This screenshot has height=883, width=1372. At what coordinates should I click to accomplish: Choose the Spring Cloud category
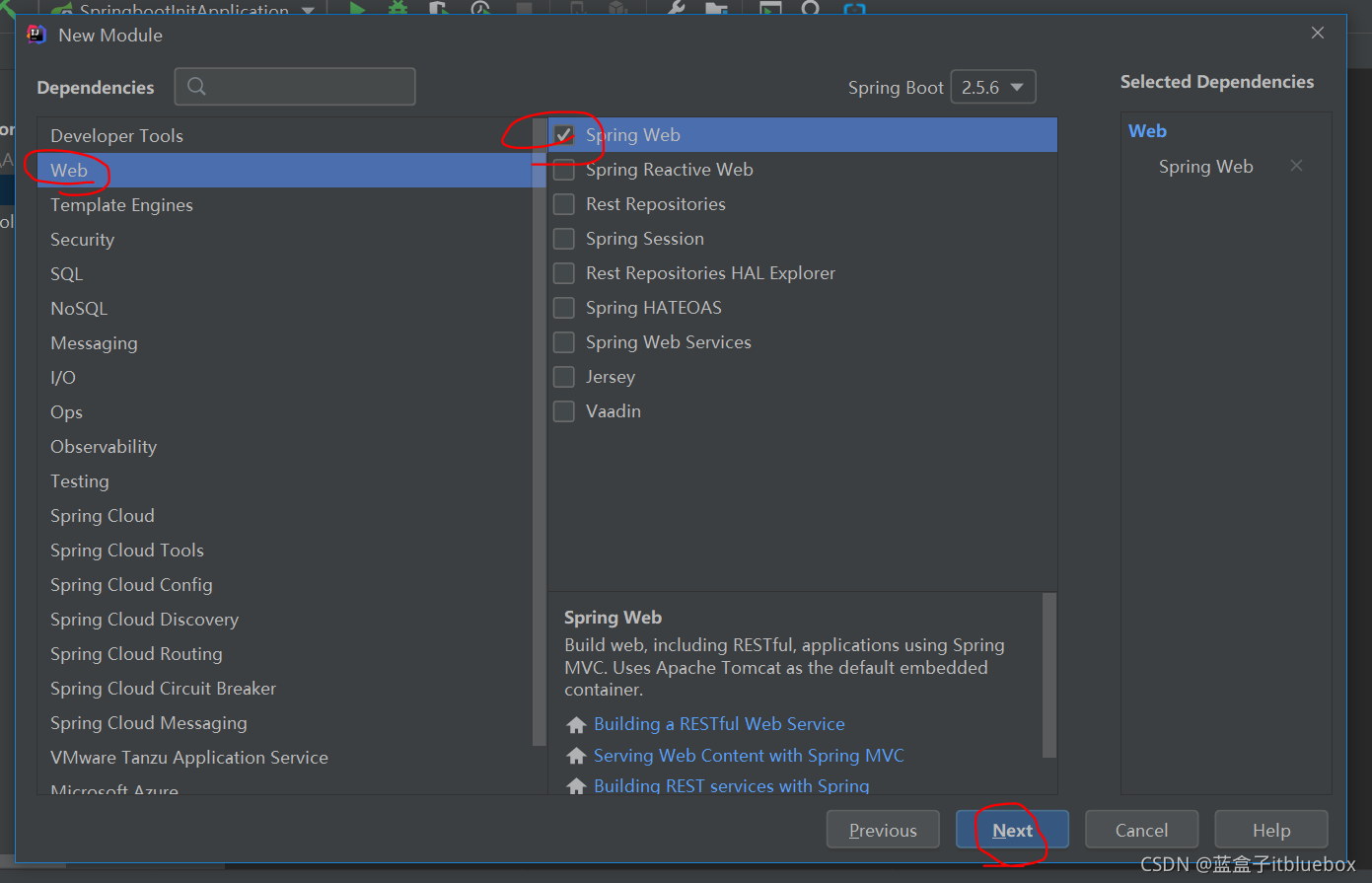pyautogui.click(x=284, y=515)
